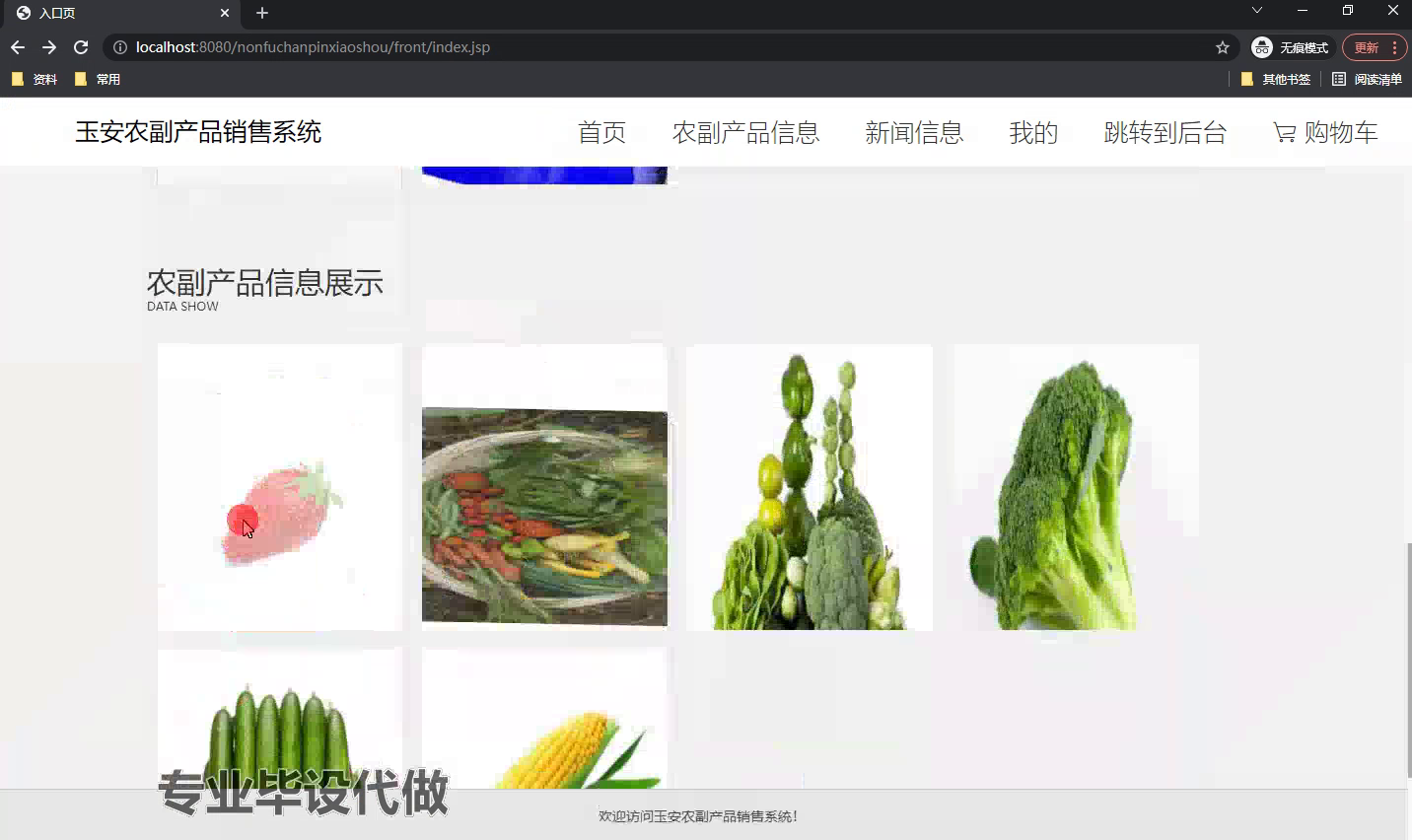The height and width of the screenshot is (840, 1412).
Task: Bookmark this page with the star icon
Action: [1223, 47]
